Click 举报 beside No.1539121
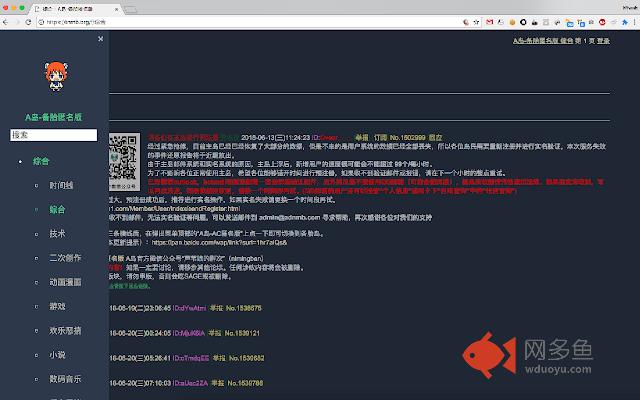Image resolution: width=640 pixels, height=400 pixels. [x=215, y=333]
